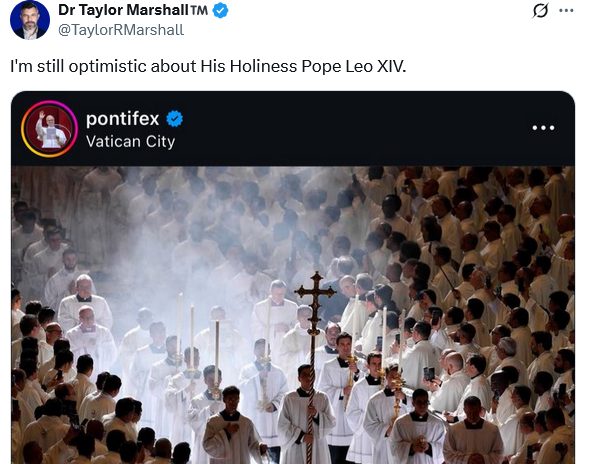Open Dr Taylor Marshall's profile avatar

coord(29,20)
